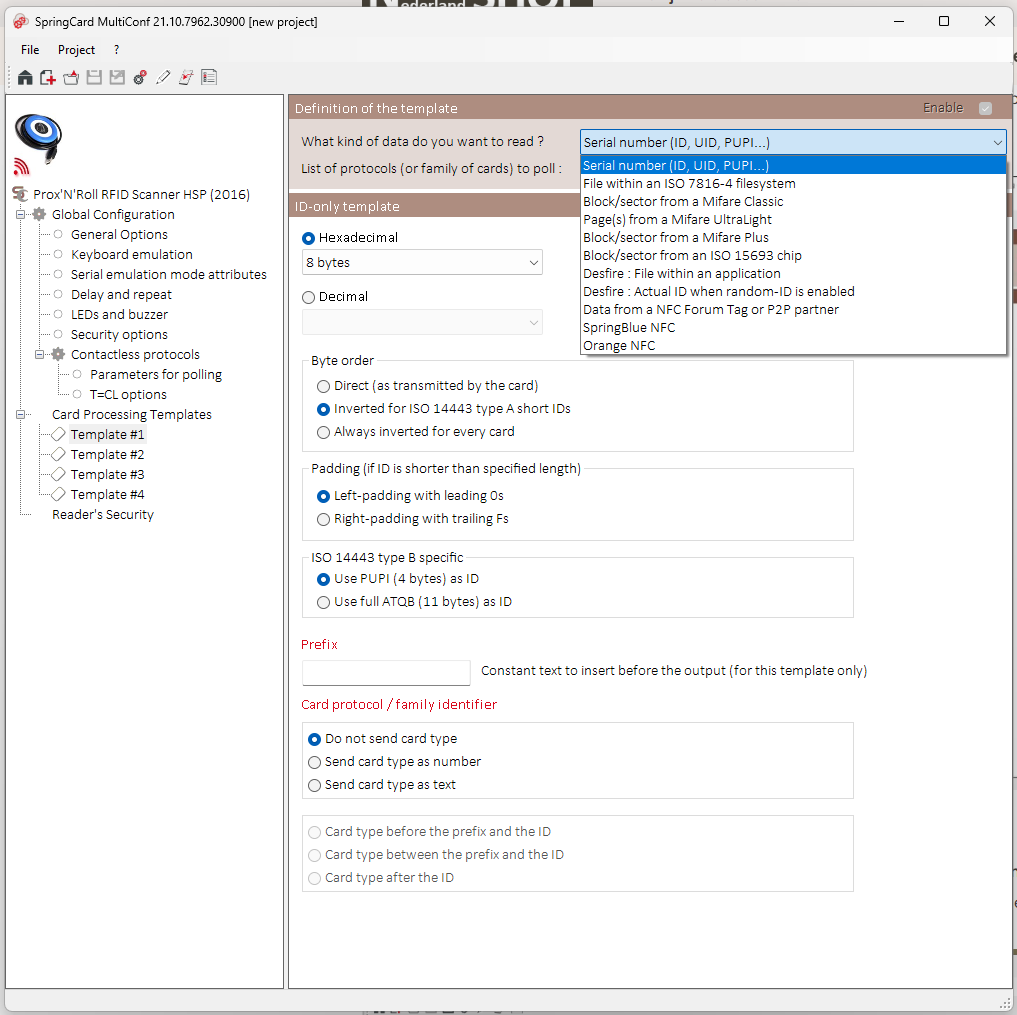Select Always inverted for every card

tap(324, 433)
